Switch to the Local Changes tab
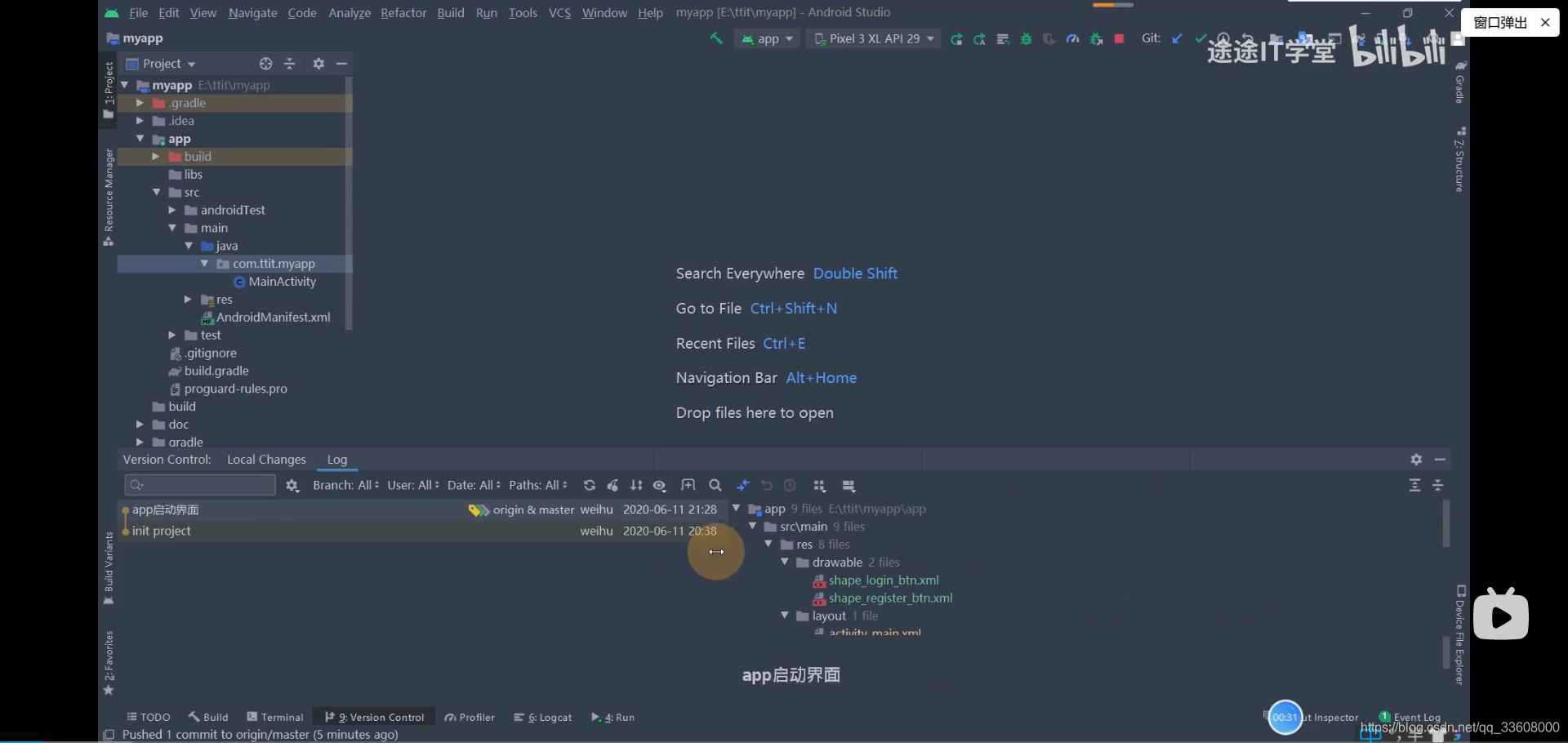 pyautogui.click(x=266, y=460)
